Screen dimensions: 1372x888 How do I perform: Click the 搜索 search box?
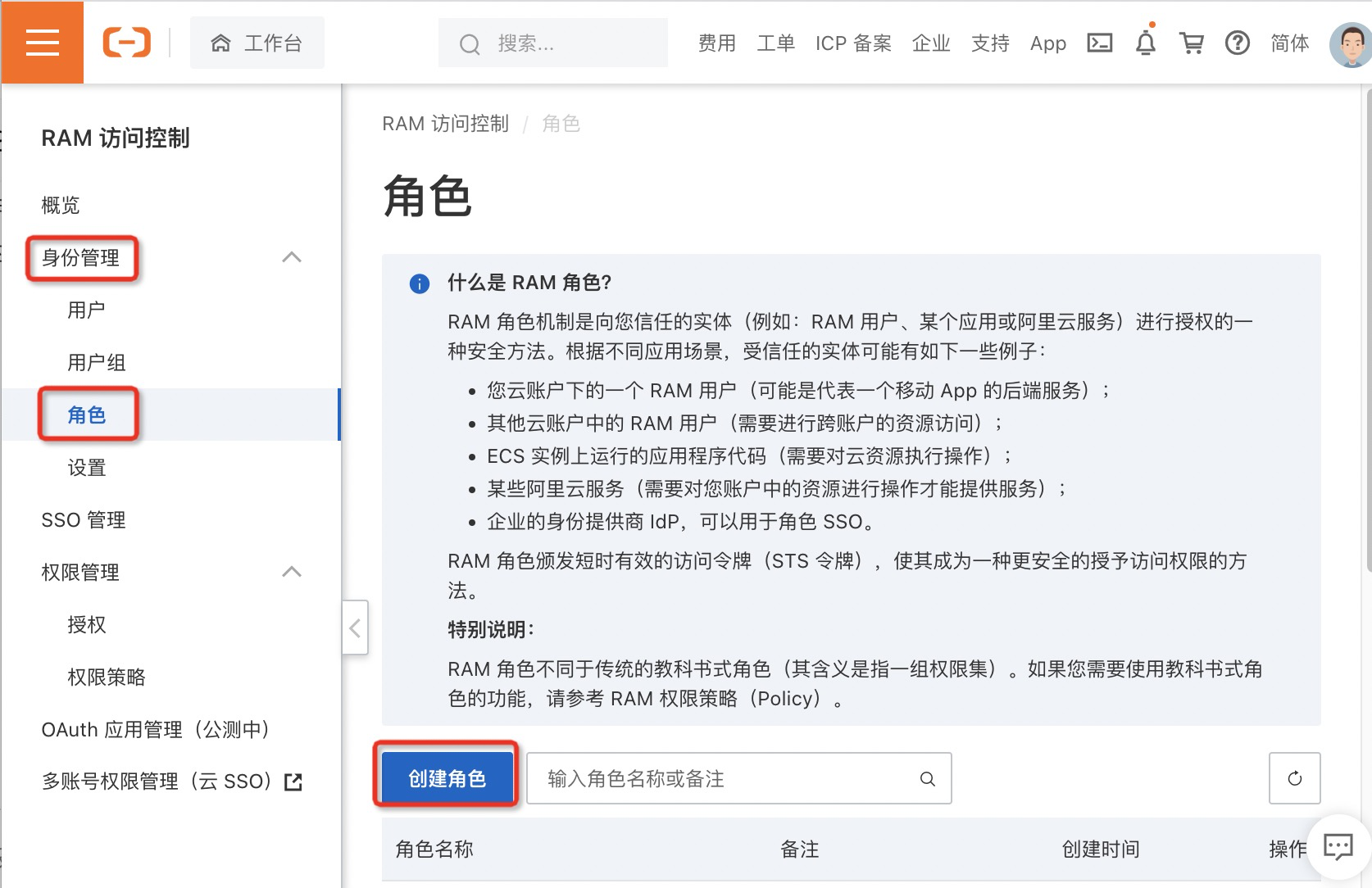(553, 43)
